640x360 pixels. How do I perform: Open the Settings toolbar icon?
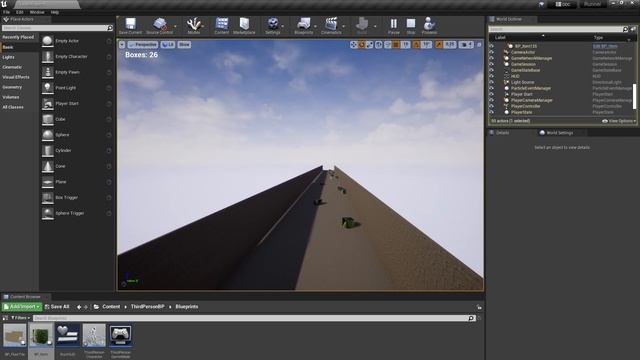coord(273,26)
